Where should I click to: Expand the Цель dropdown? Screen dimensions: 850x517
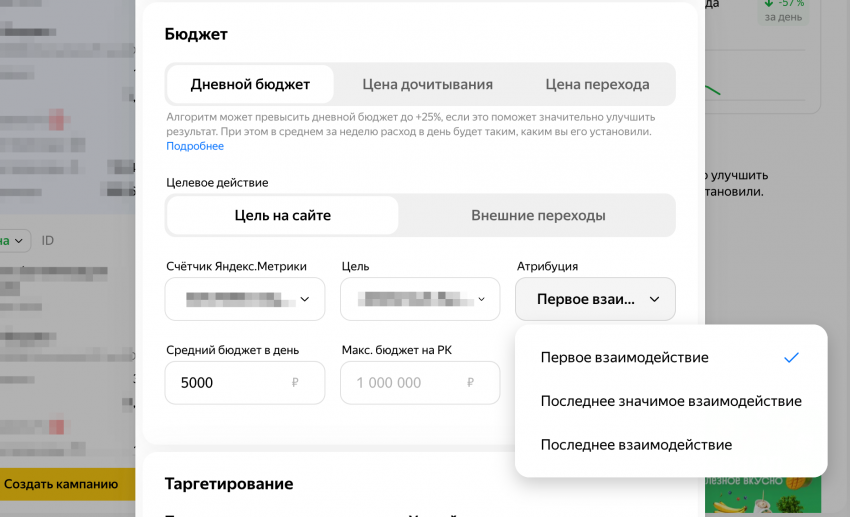[420, 299]
